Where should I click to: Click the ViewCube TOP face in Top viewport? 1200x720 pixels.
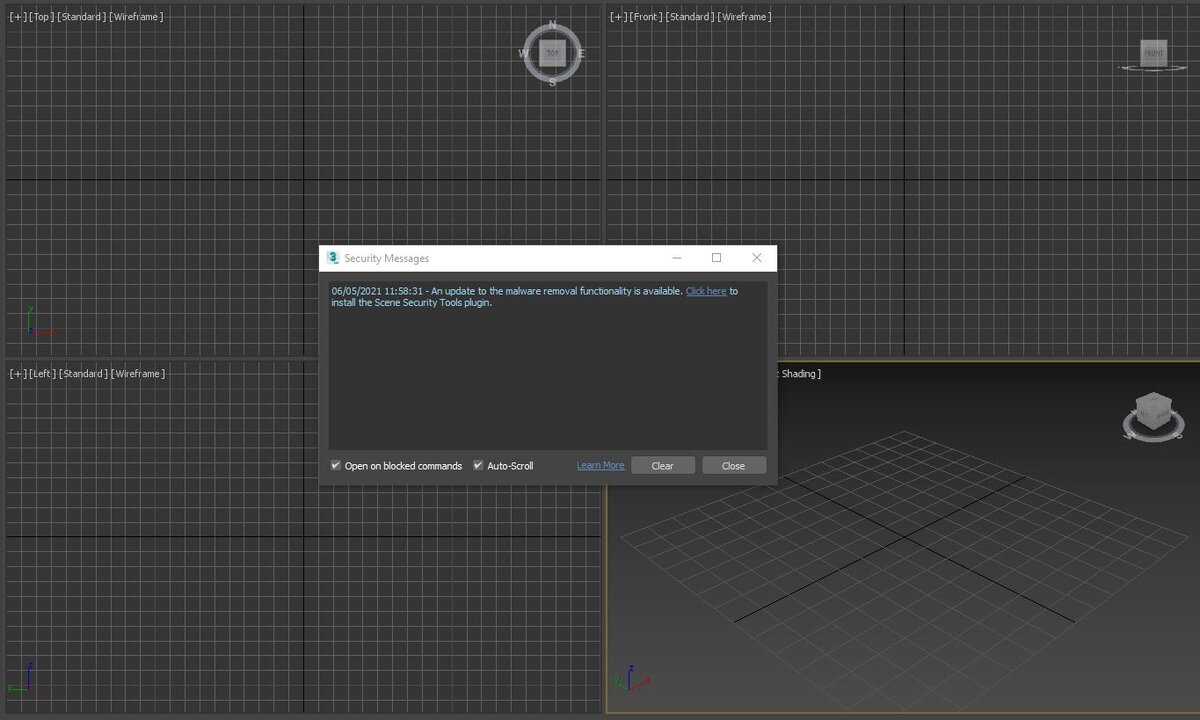(552, 53)
